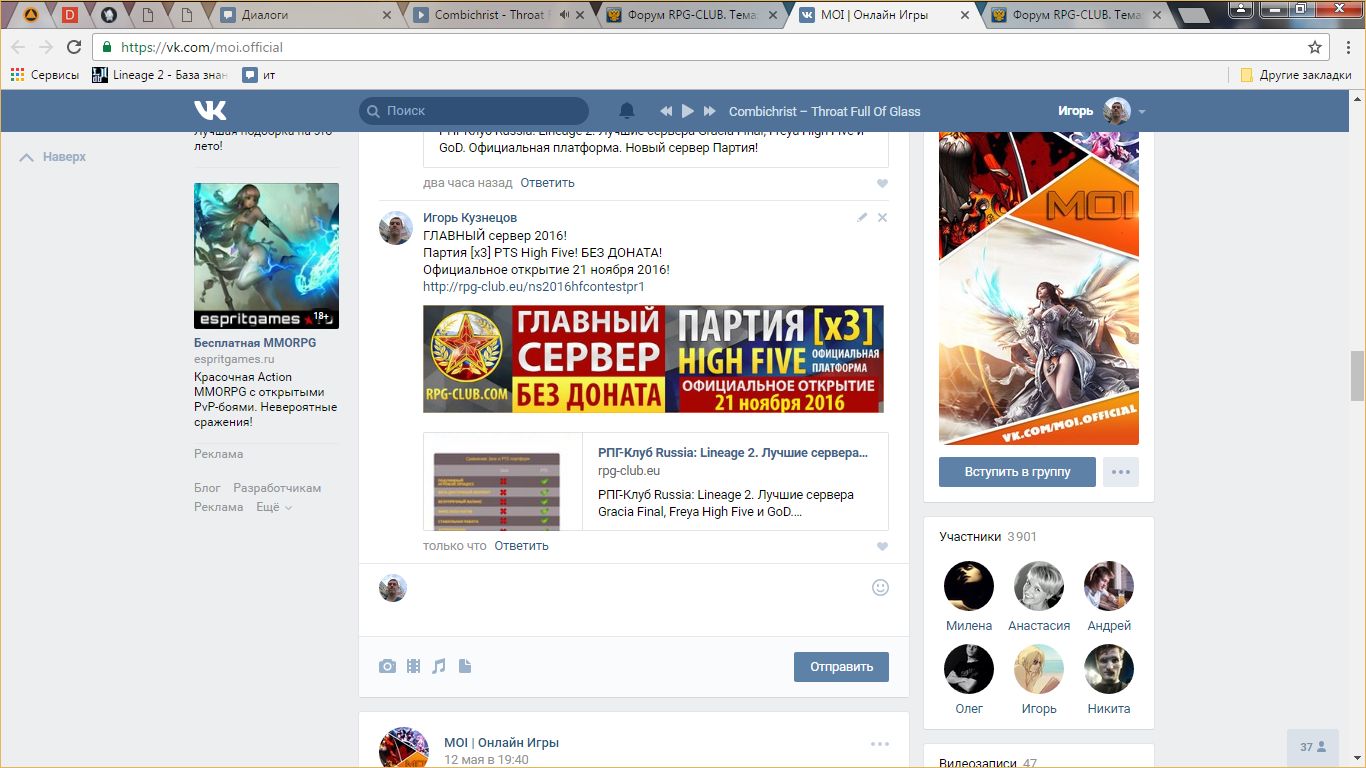This screenshot has width=1366, height=768.
Task: Click Наверх to scroll up
Action: point(53,157)
